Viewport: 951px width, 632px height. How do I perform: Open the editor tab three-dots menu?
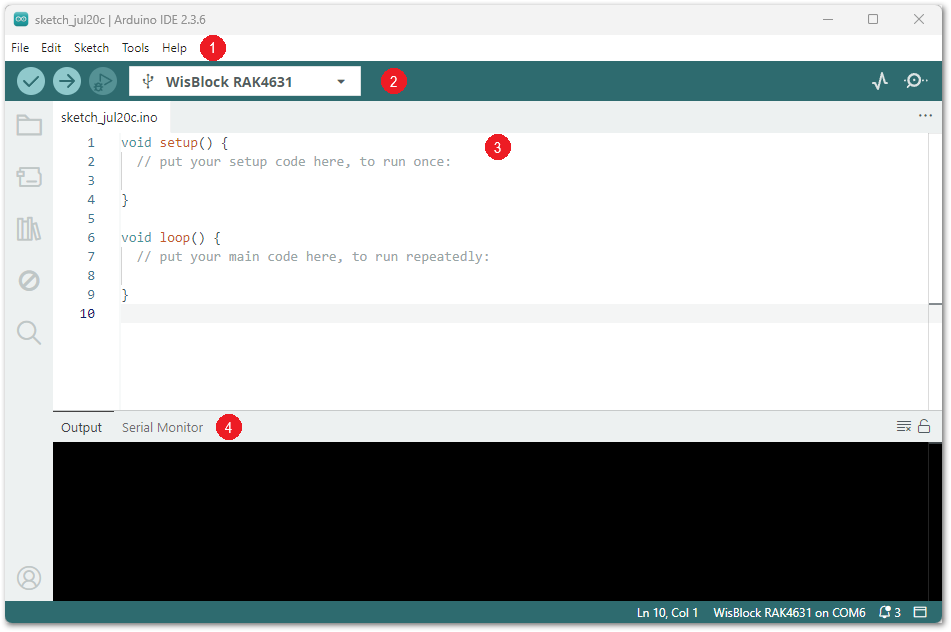[x=925, y=116]
